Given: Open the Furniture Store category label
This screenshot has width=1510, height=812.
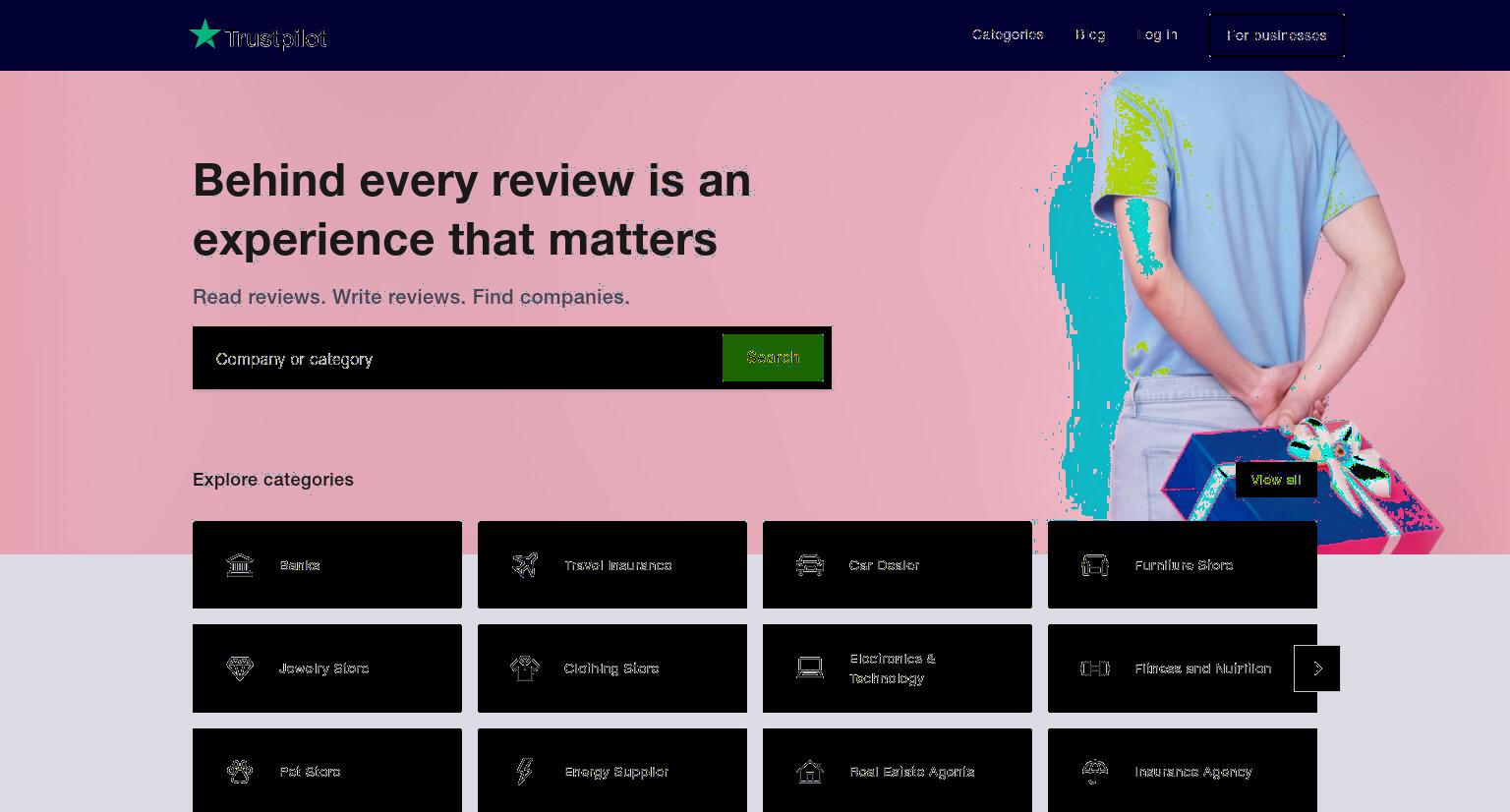Looking at the screenshot, I should coord(1184,565).
